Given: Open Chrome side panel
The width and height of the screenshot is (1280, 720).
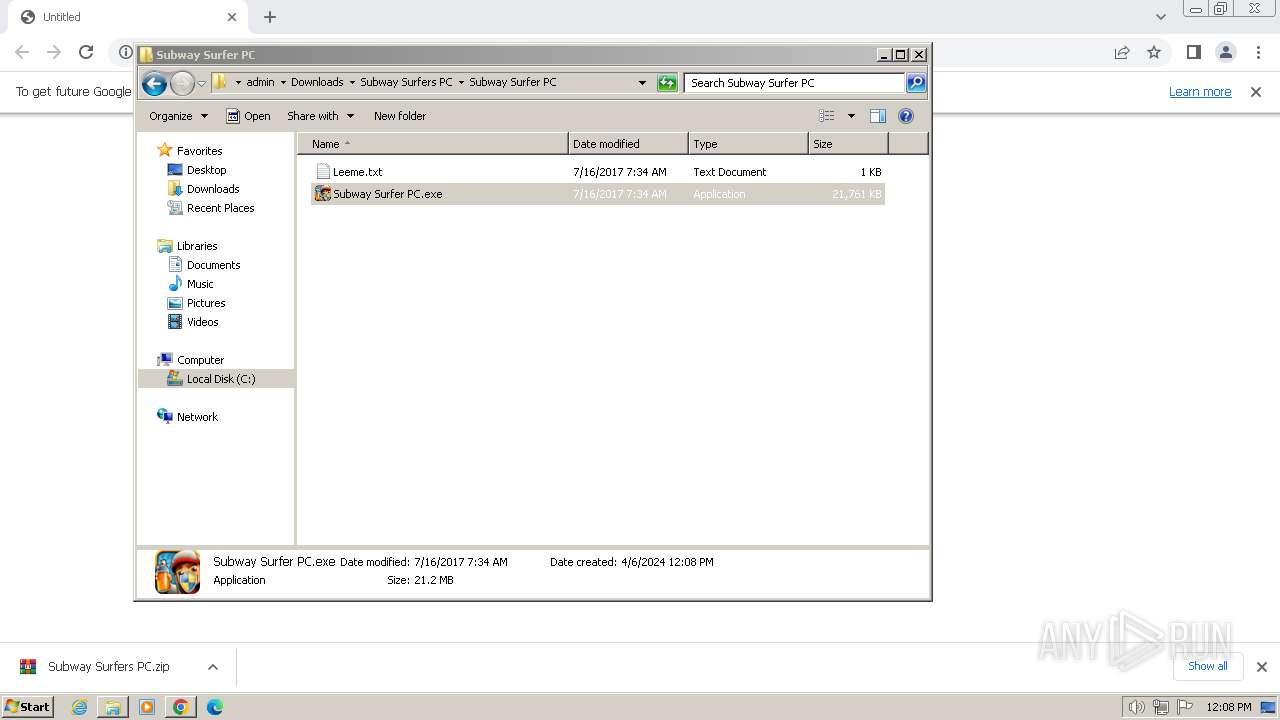Looking at the screenshot, I should coord(1194,52).
